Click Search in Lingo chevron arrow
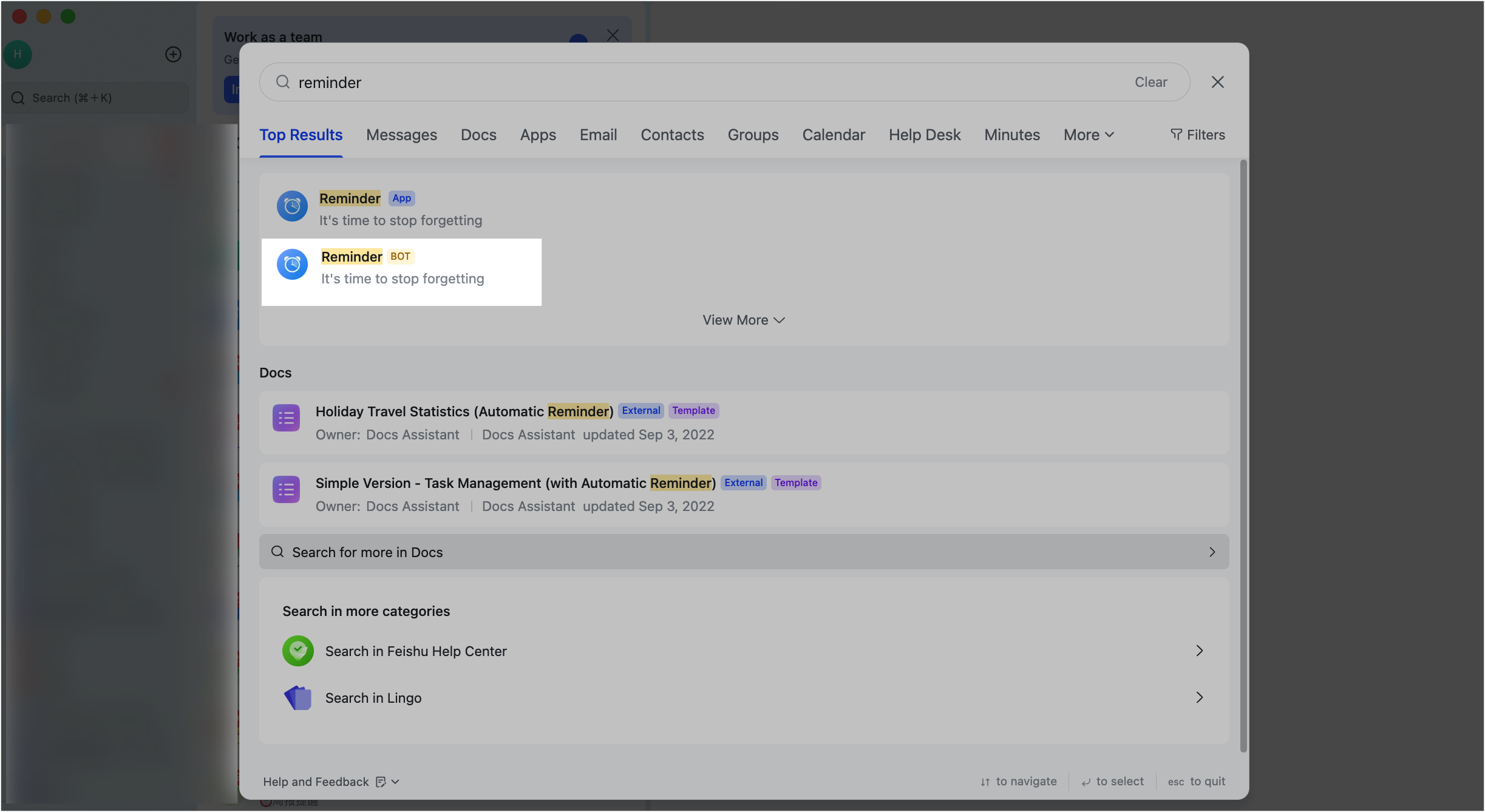This screenshot has height=812, width=1485. (1199, 697)
